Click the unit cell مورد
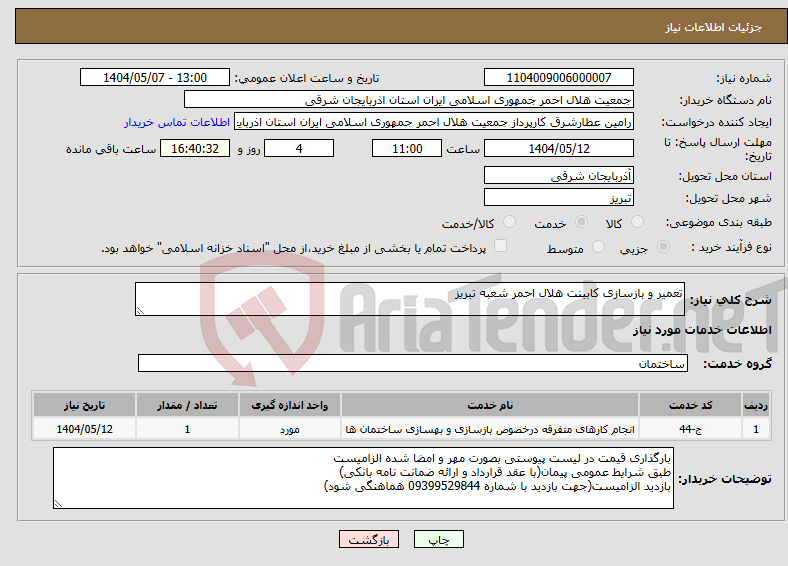The width and height of the screenshot is (788, 566). point(290,429)
